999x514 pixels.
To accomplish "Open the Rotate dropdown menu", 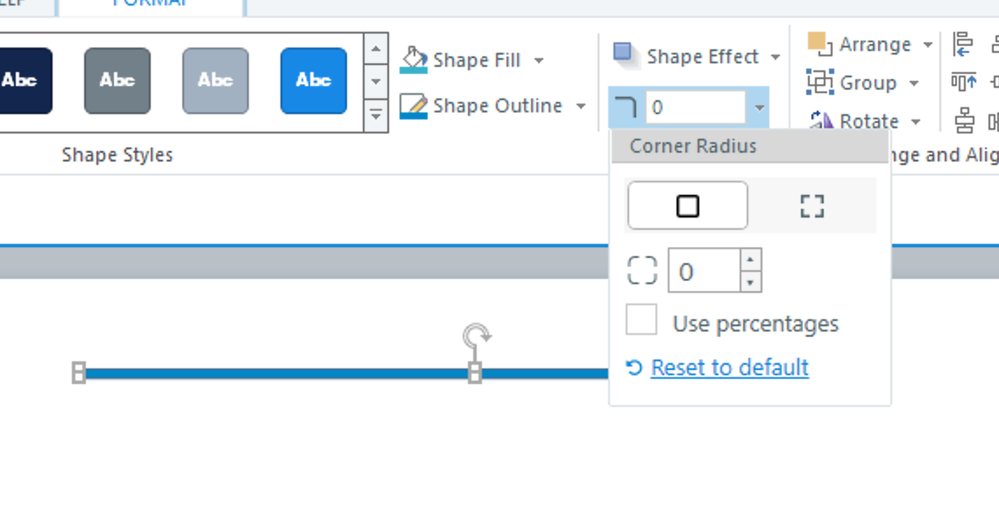I will pyautogui.click(x=916, y=121).
